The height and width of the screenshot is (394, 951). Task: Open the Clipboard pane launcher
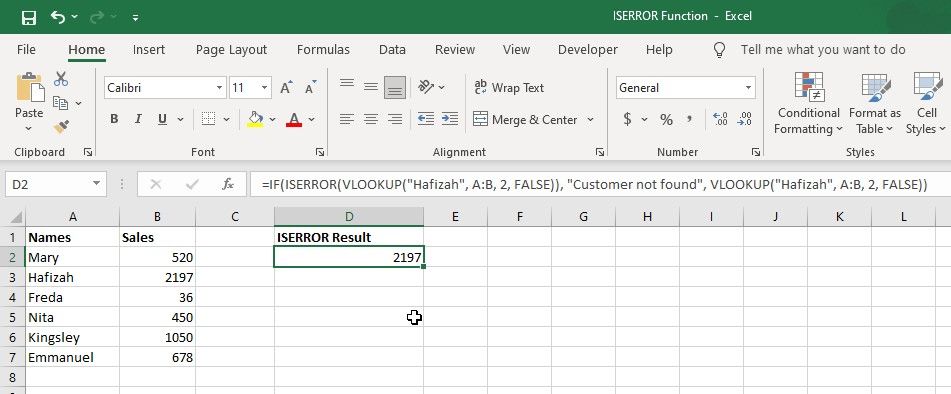pyautogui.click(x=88, y=152)
